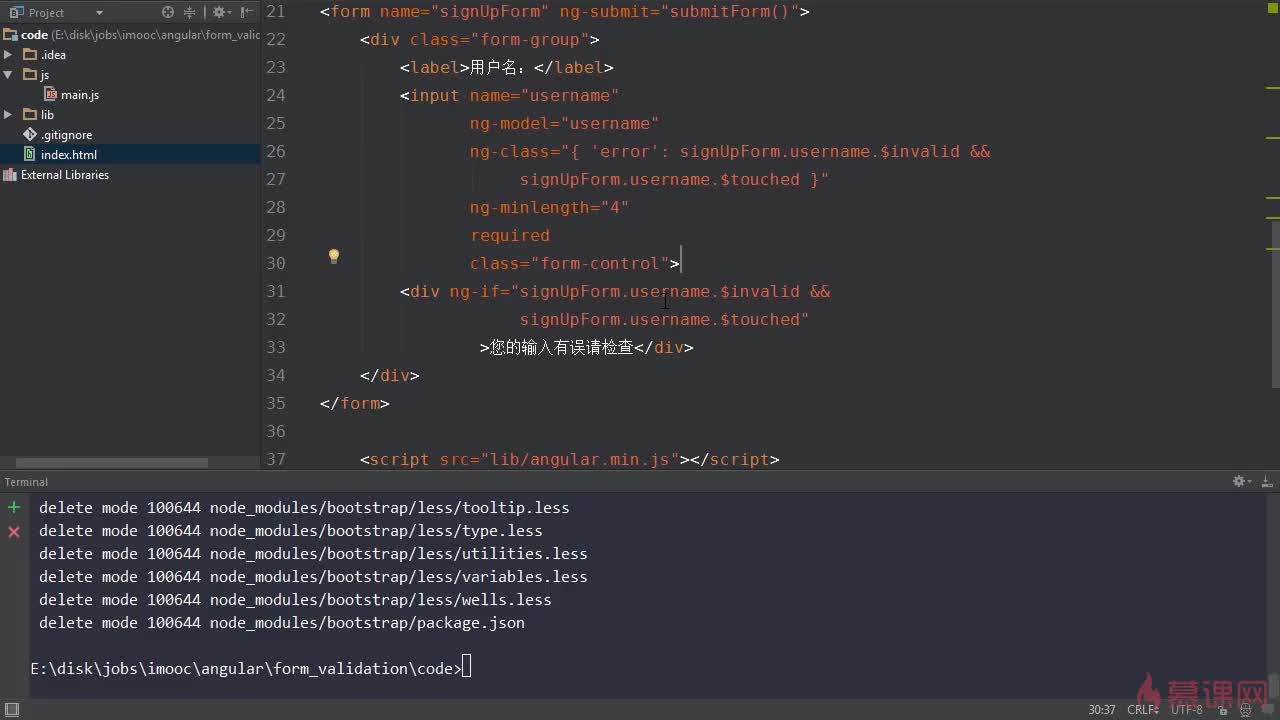This screenshot has width=1280, height=720.
Task: Click the ng-minlength="4" attribute text
Action: coord(549,207)
